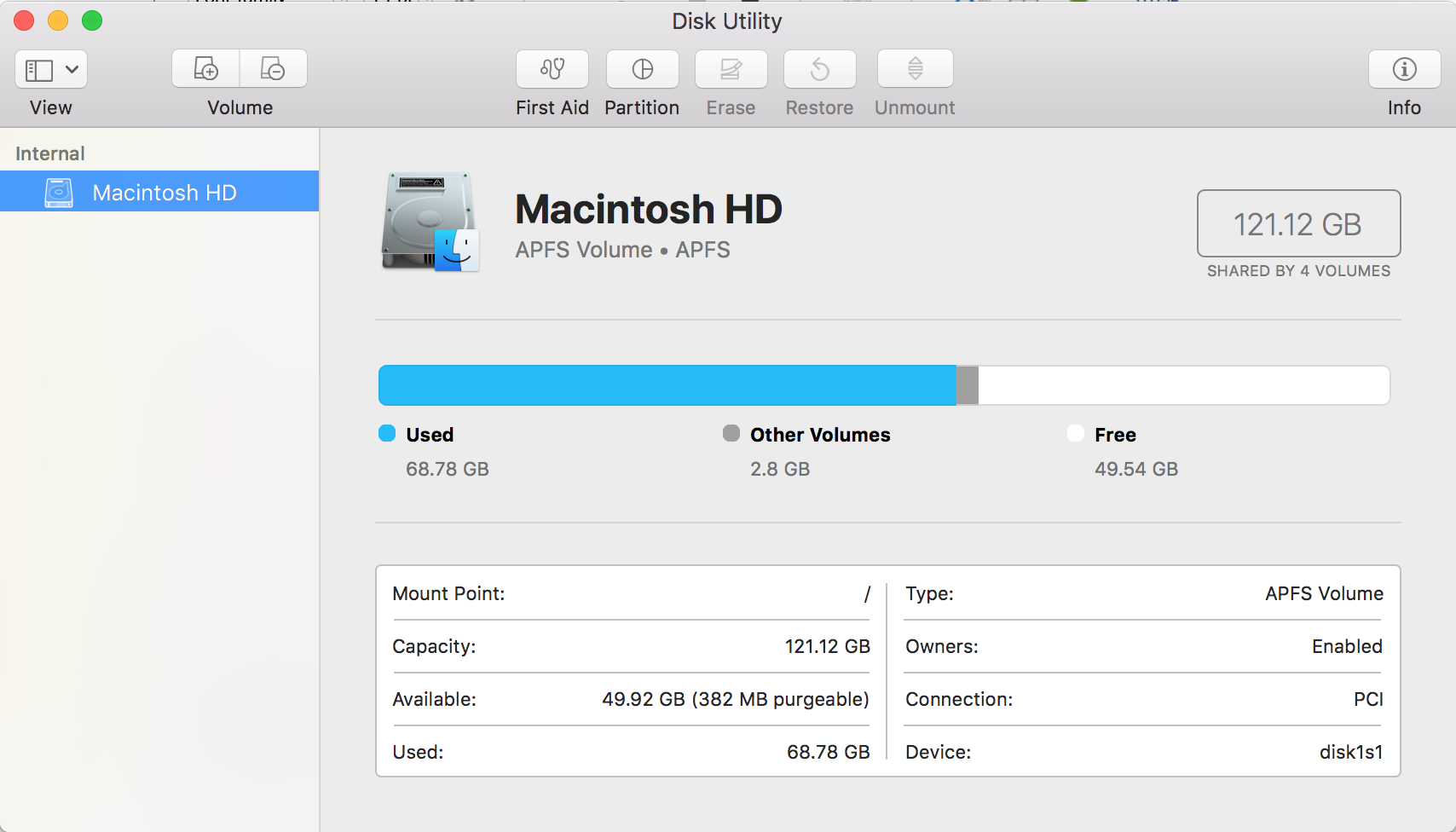Screen dimensions: 1456x832
Task: Click the Unmount eject icon
Action: [x=916, y=69]
